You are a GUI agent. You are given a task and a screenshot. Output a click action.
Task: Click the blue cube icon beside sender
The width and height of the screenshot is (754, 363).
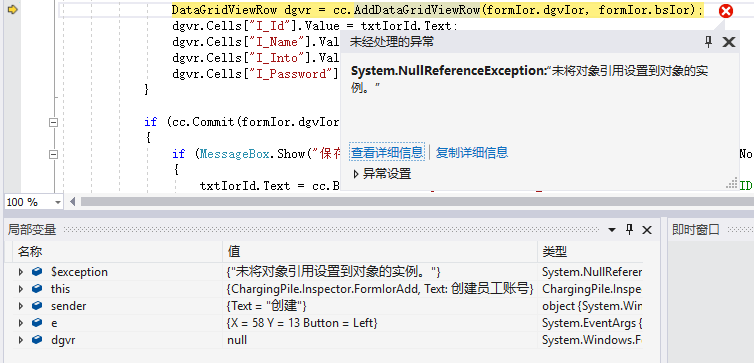(x=37, y=306)
